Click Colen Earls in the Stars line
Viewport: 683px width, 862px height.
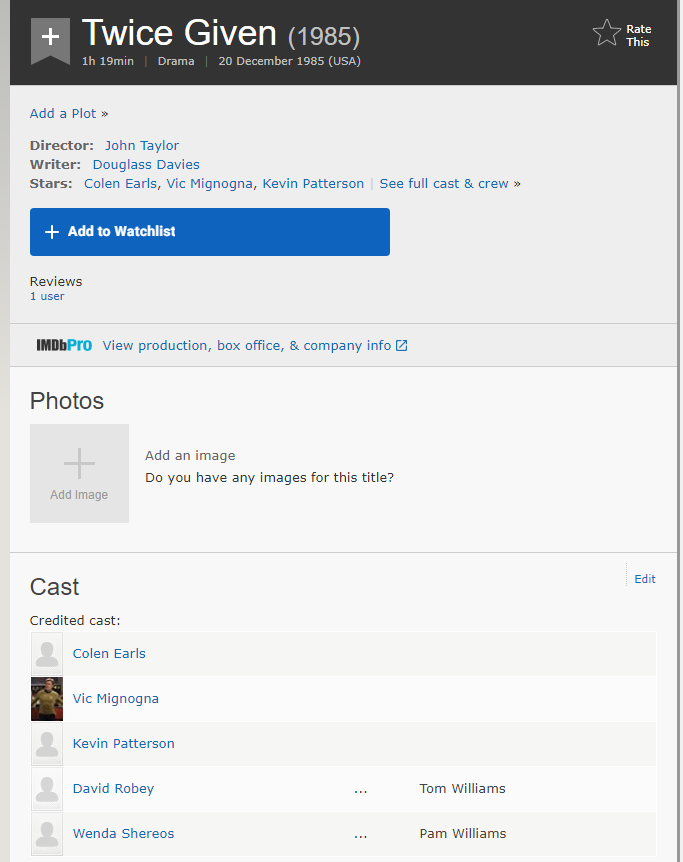pos(120,184)
